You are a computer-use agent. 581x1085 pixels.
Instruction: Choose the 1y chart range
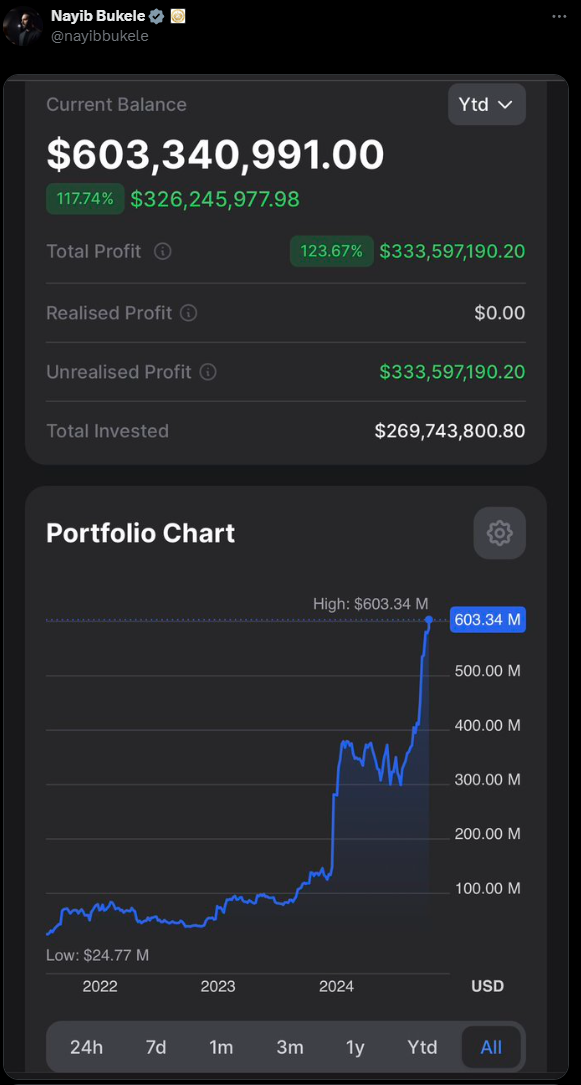pyautogui.click(x=355, y=1047)
